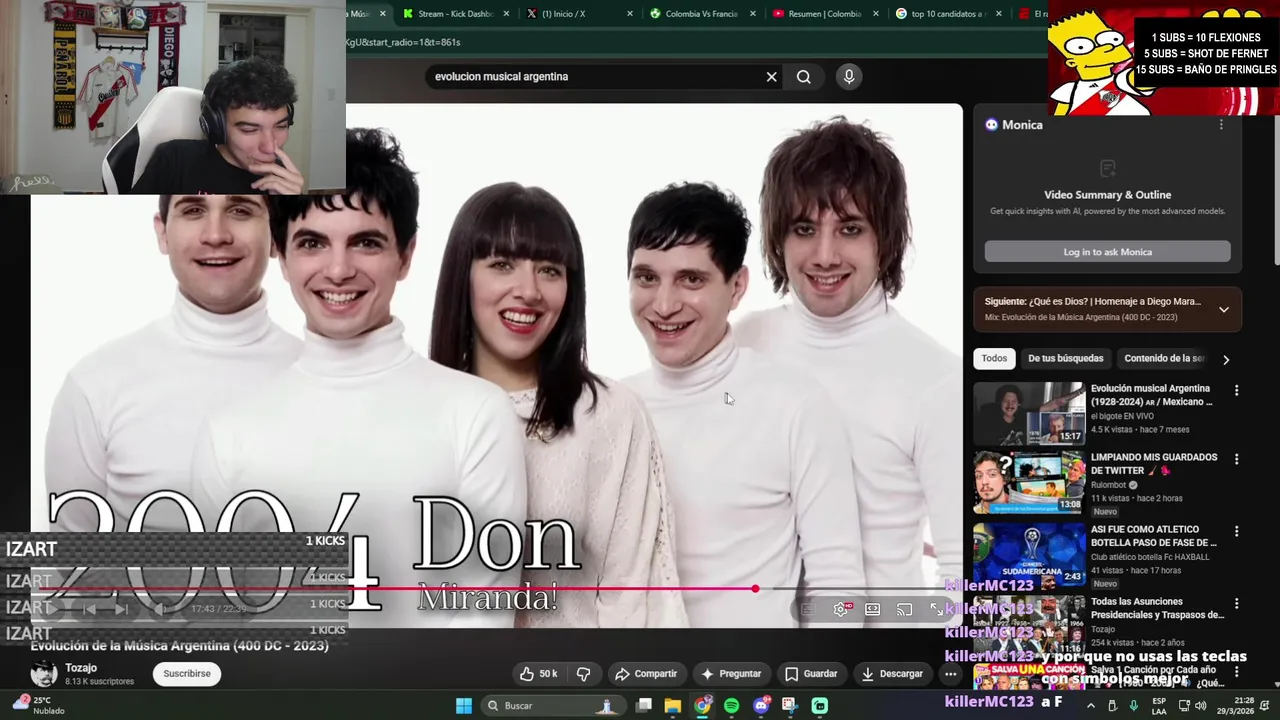Open more actions three-dot button under video
This screenshot has width=1280, height=720.
coord(950,674)
